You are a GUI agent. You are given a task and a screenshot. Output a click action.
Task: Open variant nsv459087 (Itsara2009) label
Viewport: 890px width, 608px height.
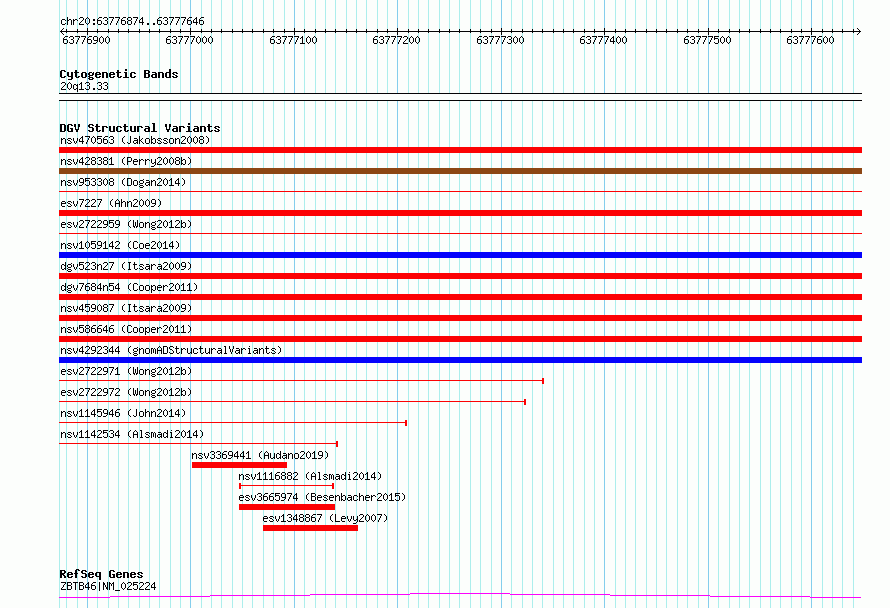126,308
